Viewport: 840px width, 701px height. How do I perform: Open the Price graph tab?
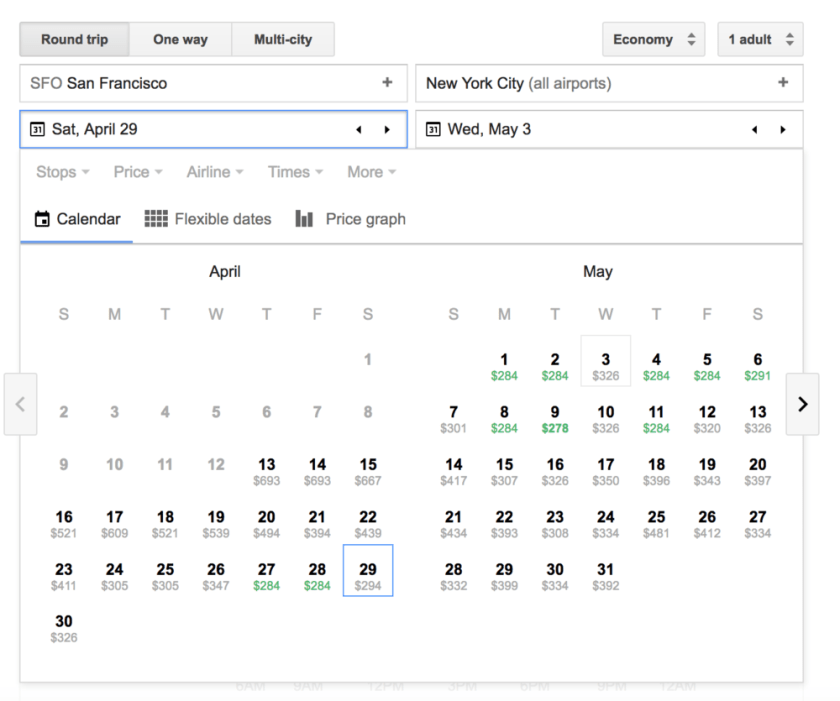[x=351, y=219]
